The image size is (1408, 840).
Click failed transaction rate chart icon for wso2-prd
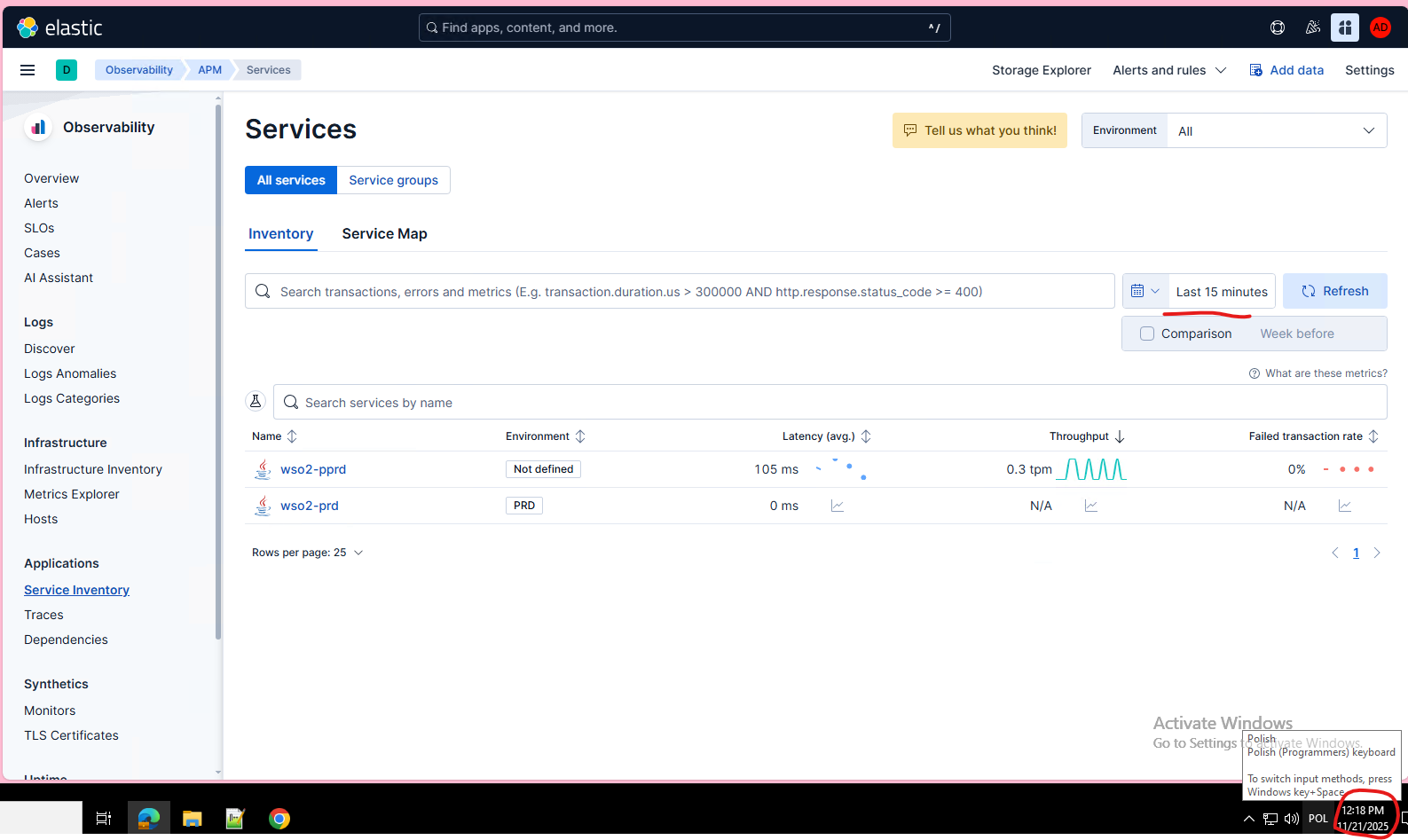click(1345, 506)
